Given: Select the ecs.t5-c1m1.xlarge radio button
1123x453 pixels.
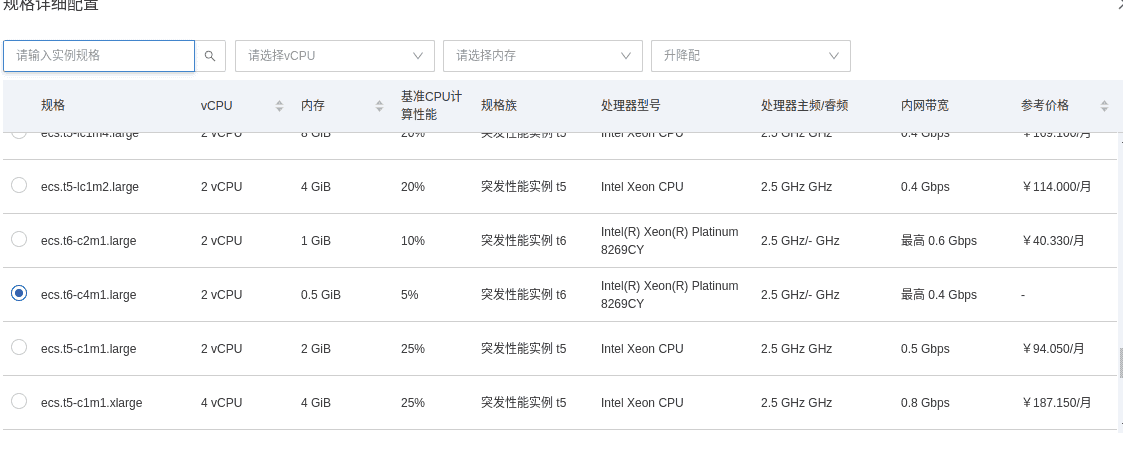Looking at the screenshot, I should pos(19,402).
